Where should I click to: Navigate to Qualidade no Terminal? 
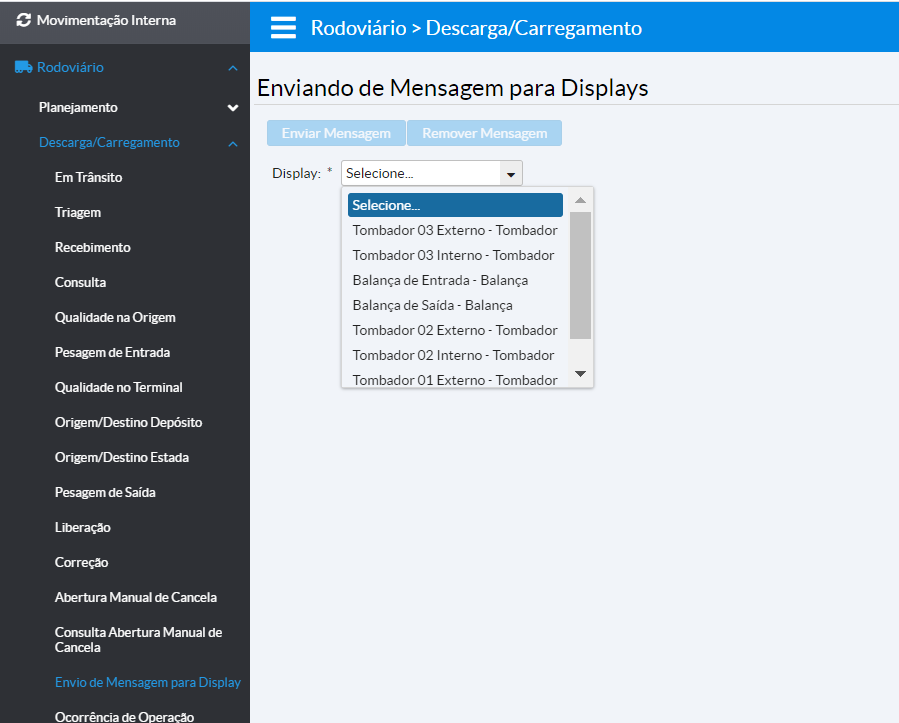click(118, 388)
